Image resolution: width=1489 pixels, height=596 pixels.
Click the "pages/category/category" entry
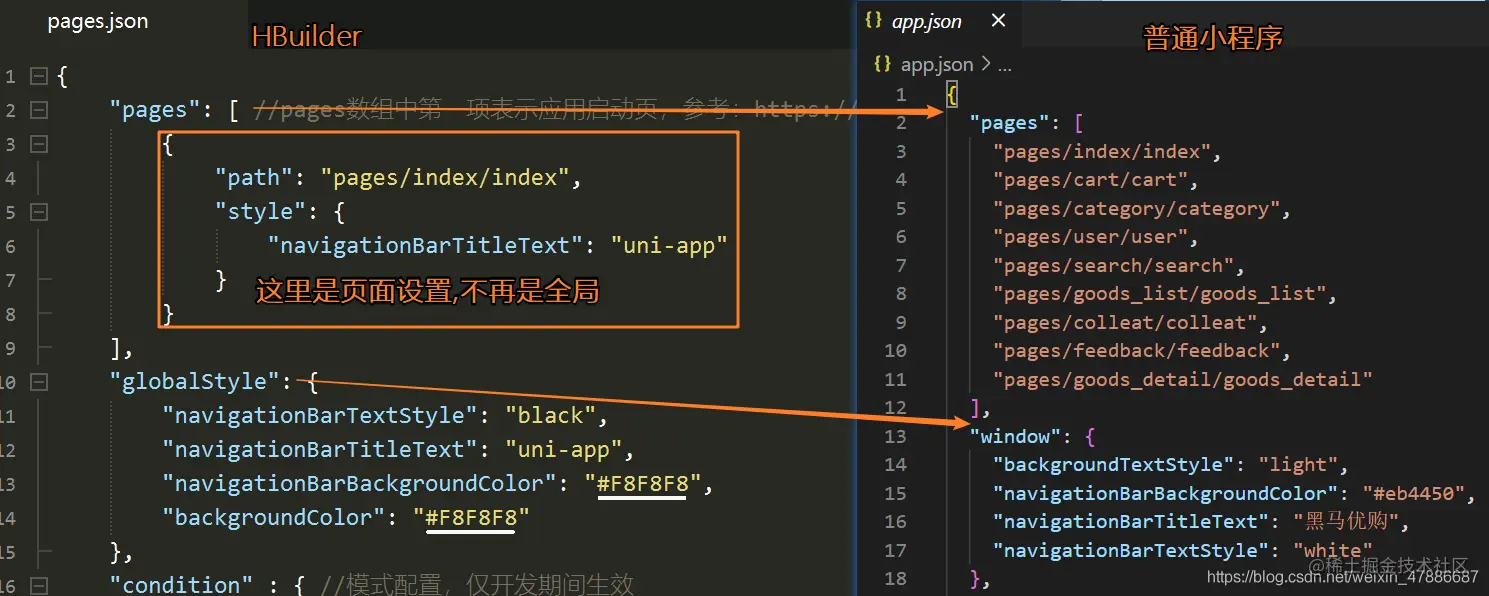click(1137, 209)
